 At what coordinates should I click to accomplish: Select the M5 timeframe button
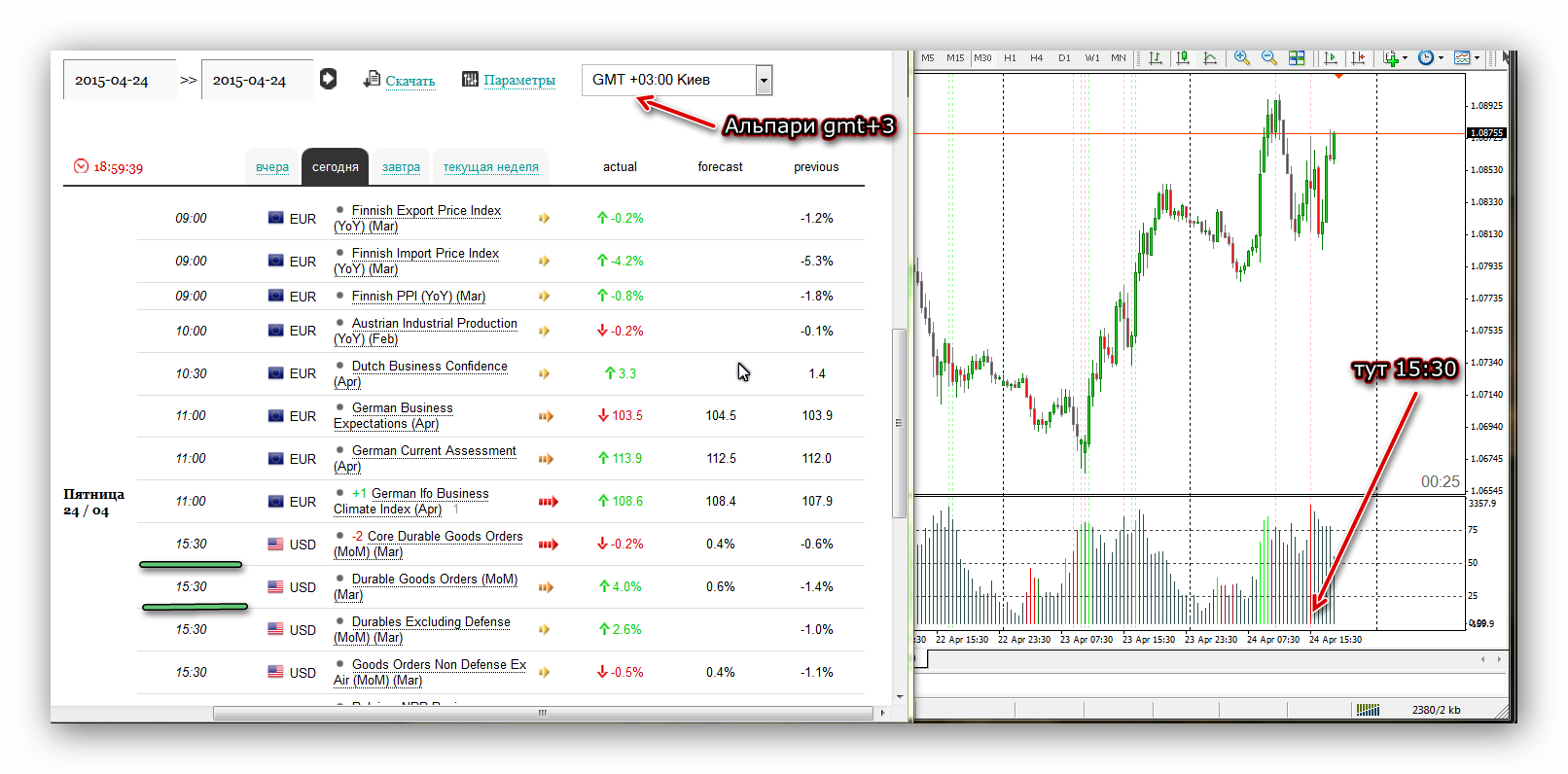(927, 58)
